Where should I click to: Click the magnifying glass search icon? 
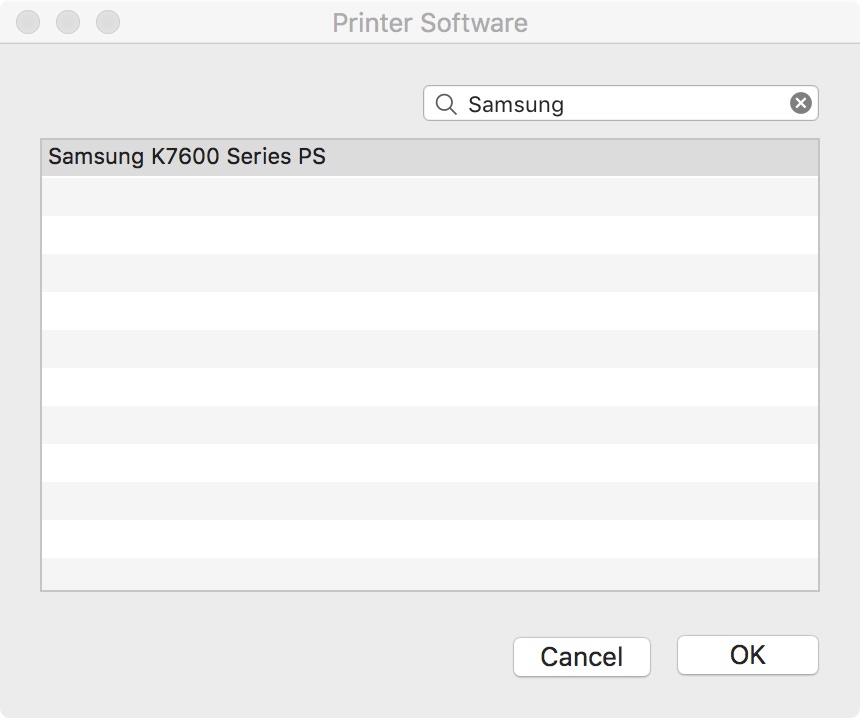(x=445, y=104)
